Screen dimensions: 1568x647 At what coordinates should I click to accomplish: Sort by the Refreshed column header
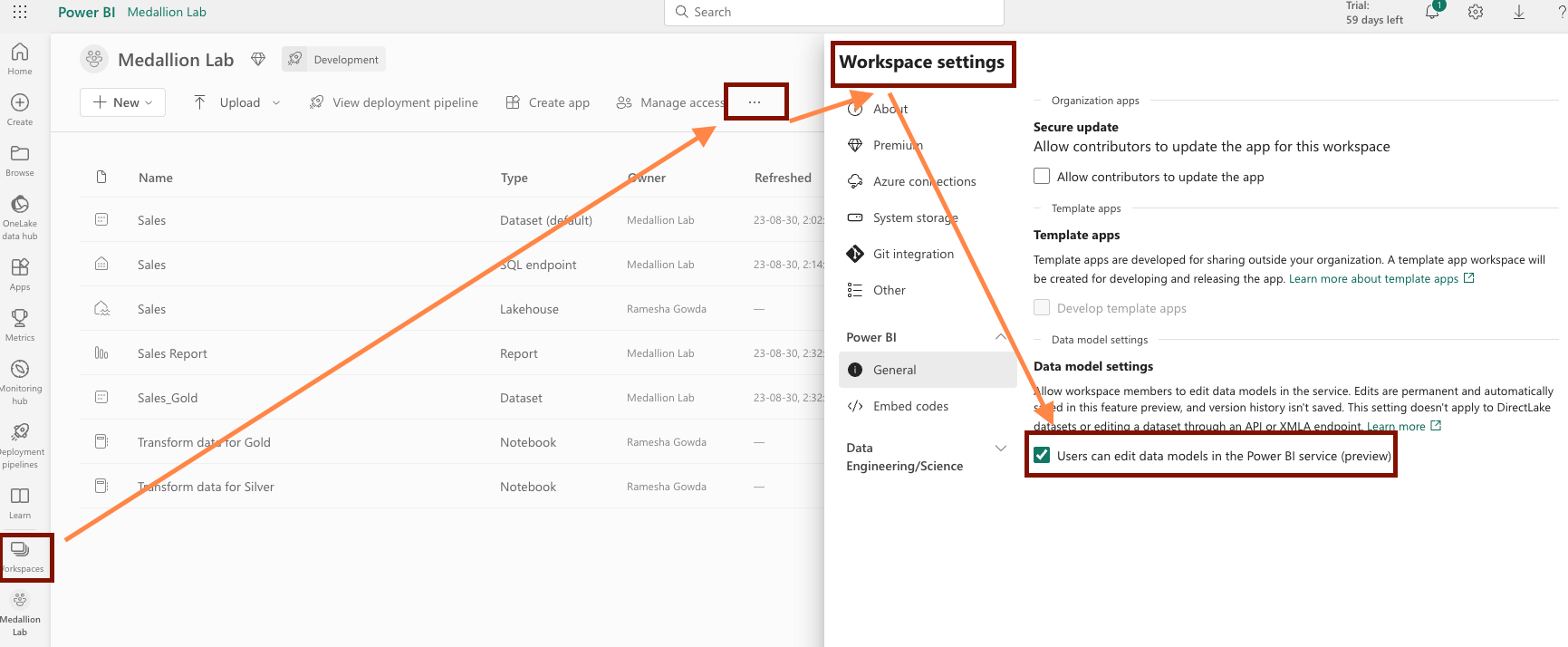tap(783, 178)
